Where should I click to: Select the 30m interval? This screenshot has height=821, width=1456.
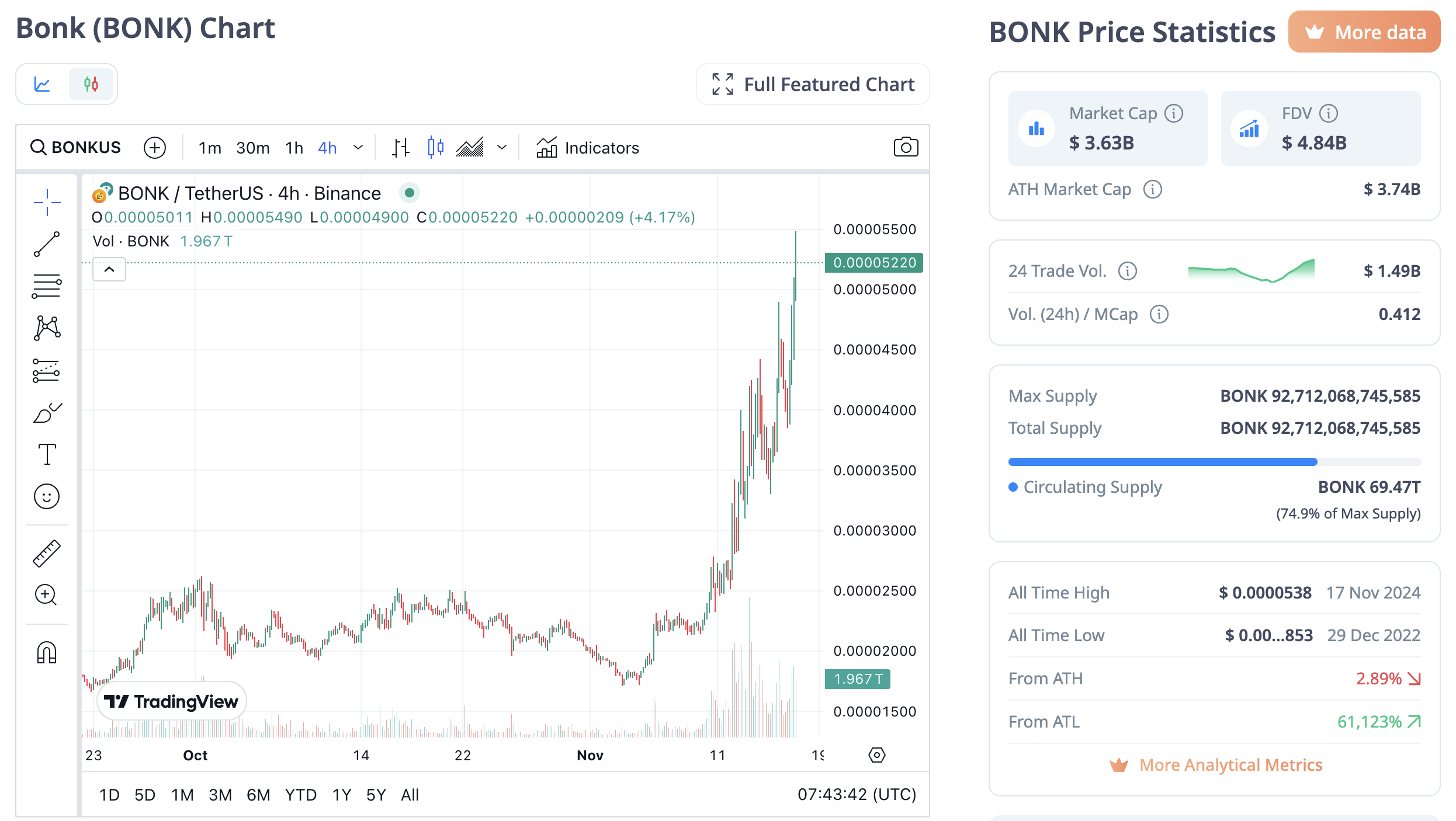click(x=253, y=148)
